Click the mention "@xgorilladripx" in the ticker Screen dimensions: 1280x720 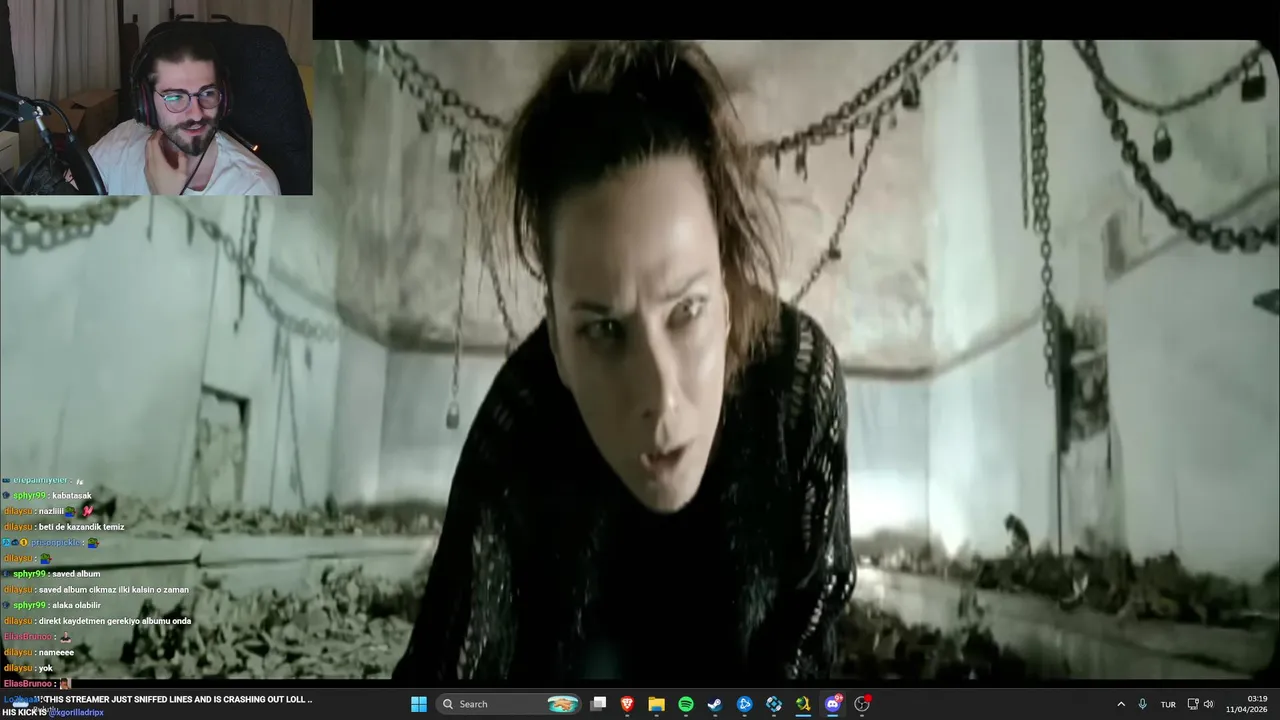76,712
